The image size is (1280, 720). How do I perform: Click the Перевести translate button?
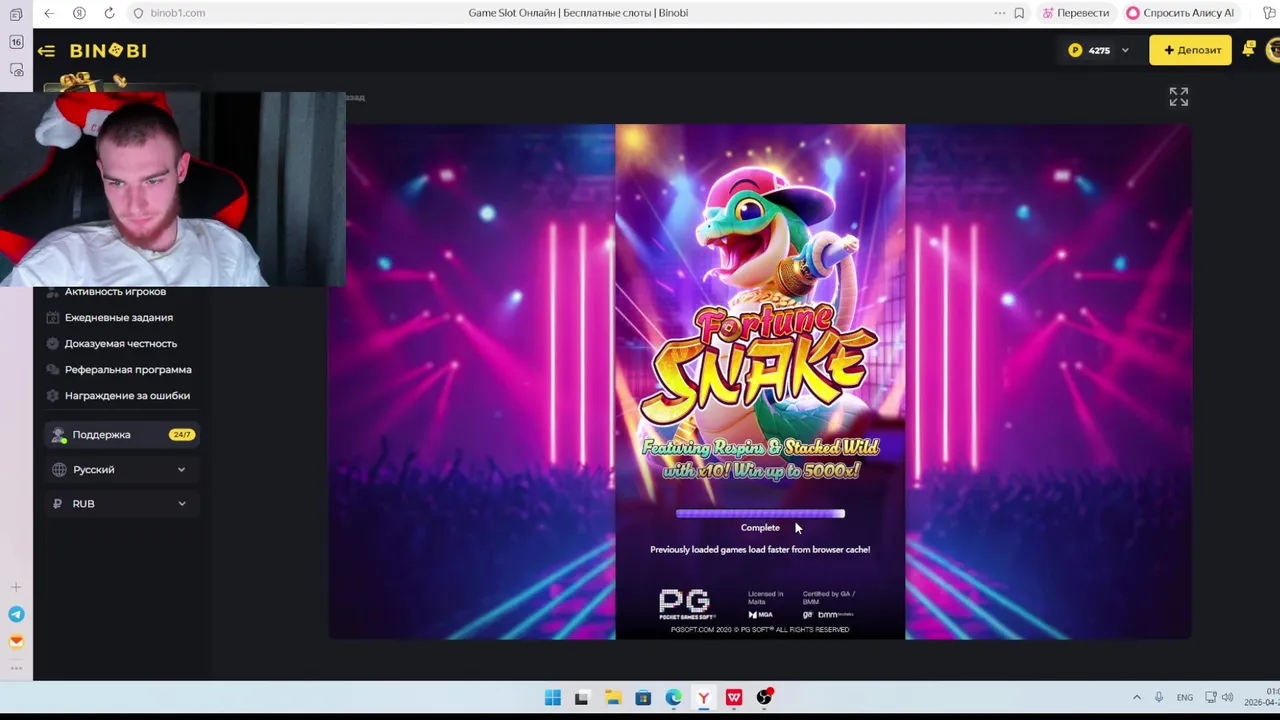coord(1075,13)
